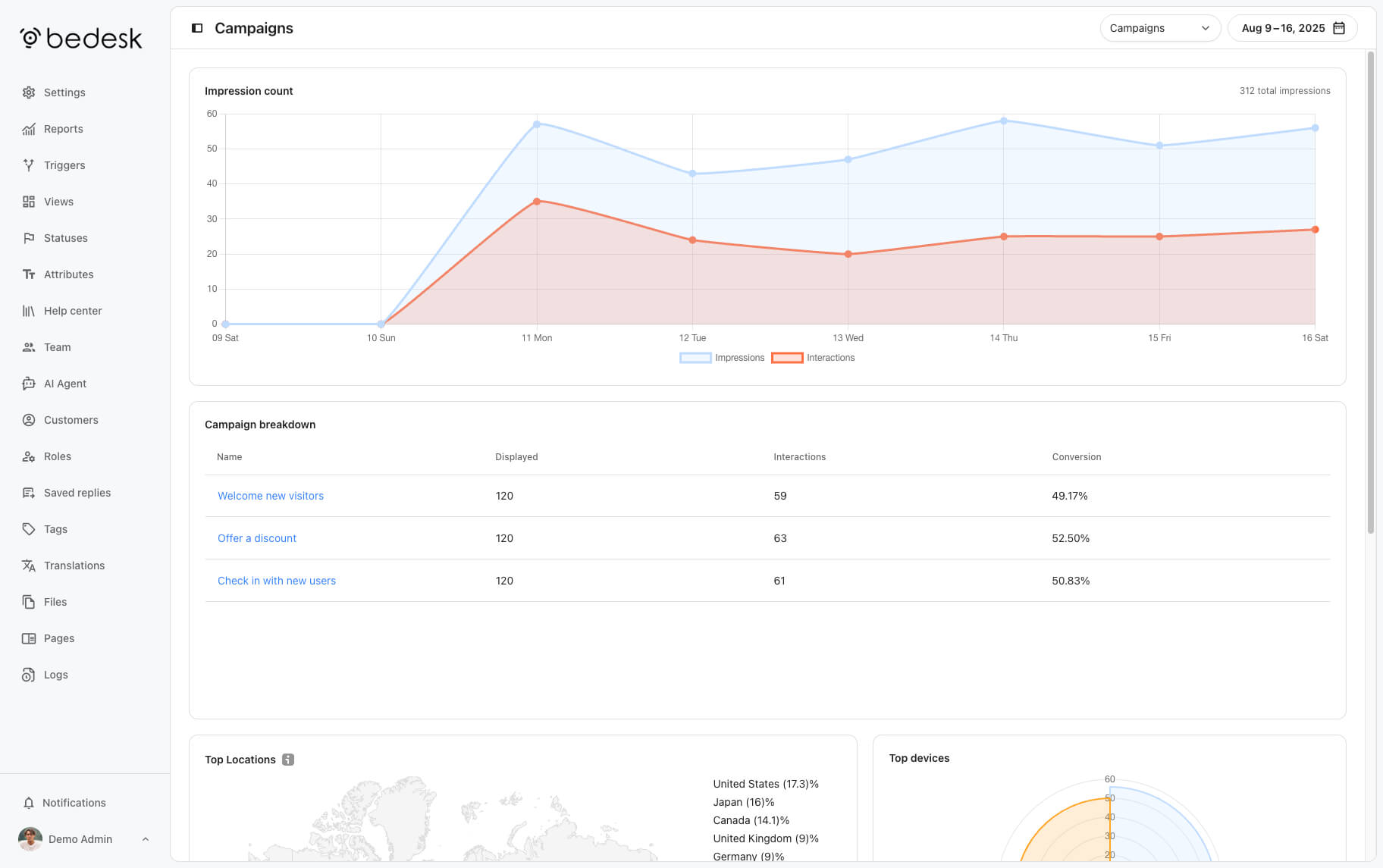Image resolution: width=1383 pixels, height=868 pixels.
Task: Toggle the Interactions legend series
Action: (x=813, y=358)
